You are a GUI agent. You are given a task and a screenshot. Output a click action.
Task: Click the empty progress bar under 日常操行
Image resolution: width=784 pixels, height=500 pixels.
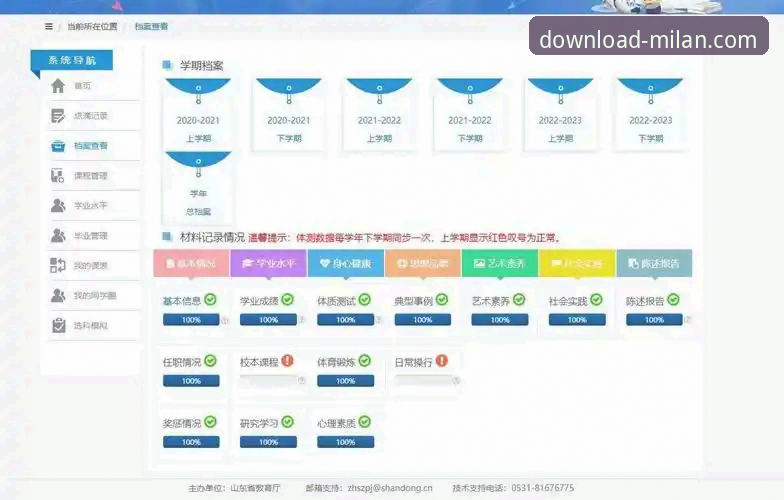pos(423,380)
